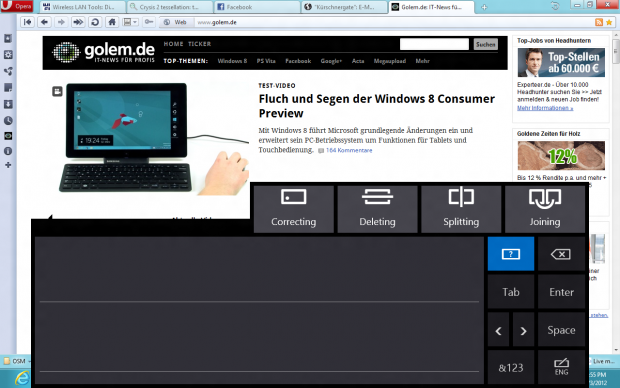Click the RSS feed icon

pos(599,22)
